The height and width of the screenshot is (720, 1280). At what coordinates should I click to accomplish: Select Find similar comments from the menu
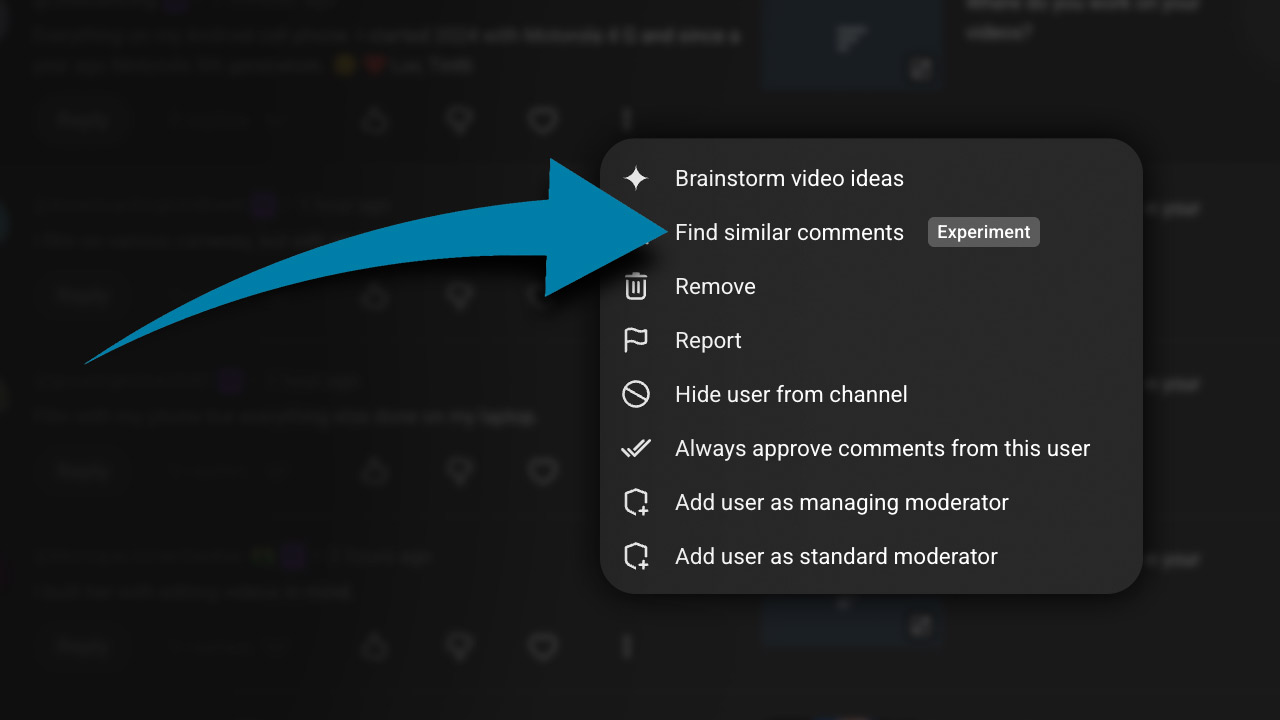tap(789, 233)
